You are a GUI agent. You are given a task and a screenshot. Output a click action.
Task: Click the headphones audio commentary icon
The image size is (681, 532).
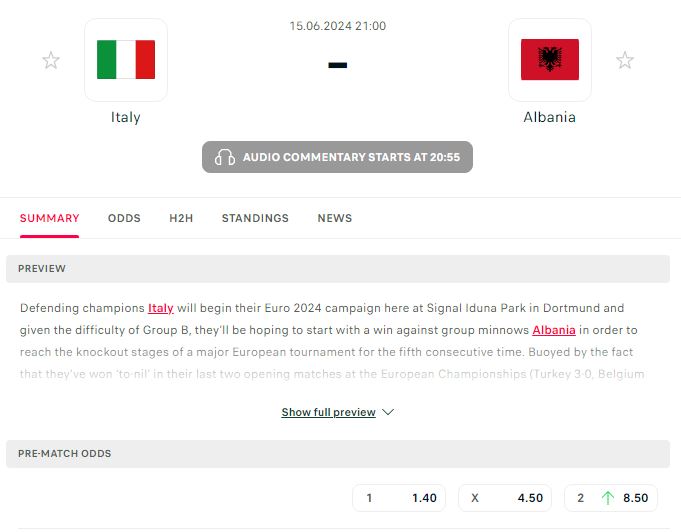coord(225,157)
